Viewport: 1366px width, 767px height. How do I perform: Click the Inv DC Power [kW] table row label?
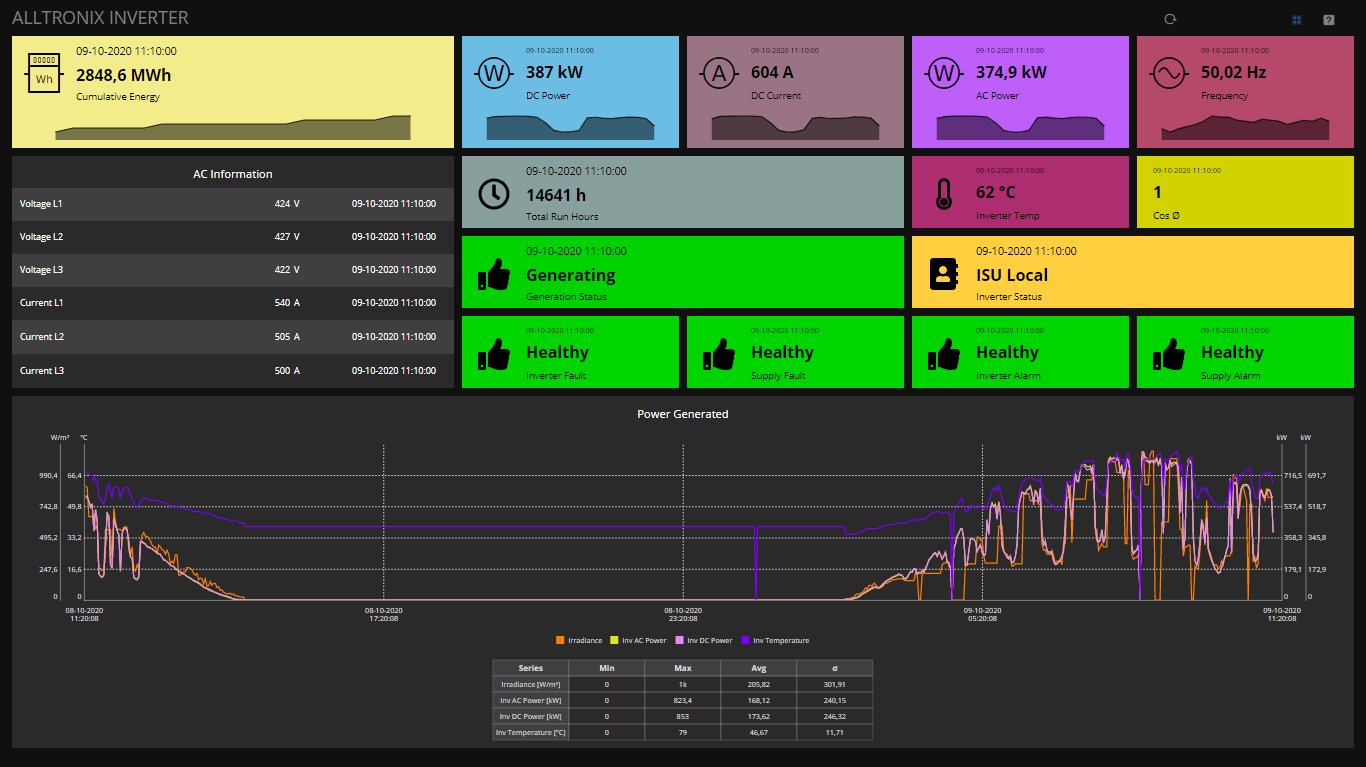click(x=531, y=716)
